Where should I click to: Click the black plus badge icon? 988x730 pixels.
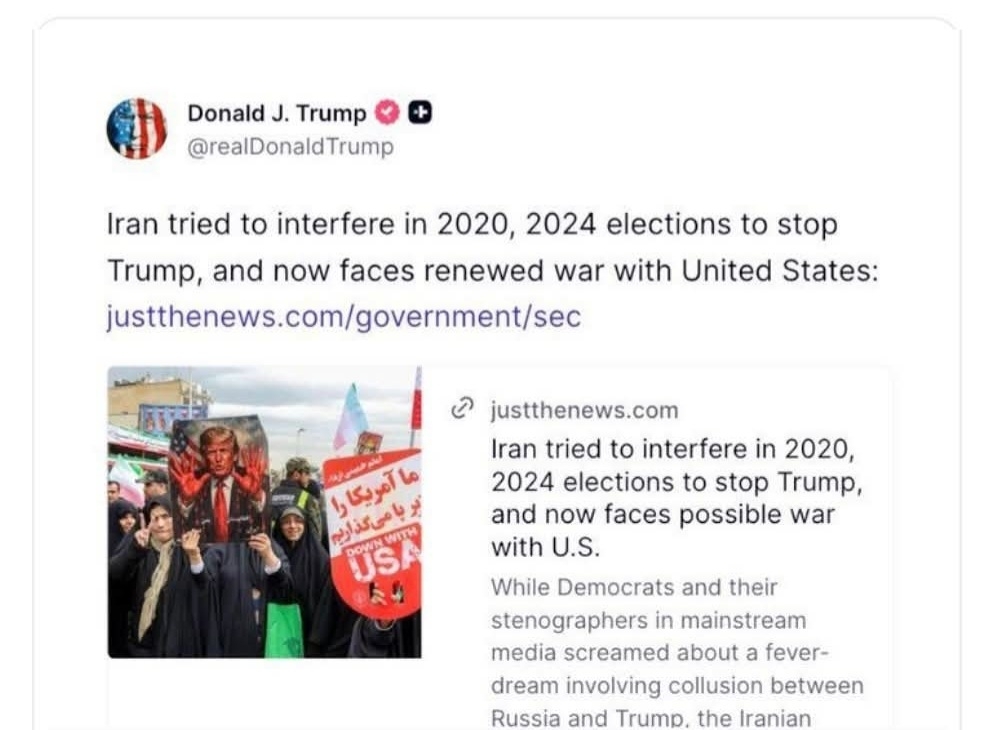click(421, 113)
